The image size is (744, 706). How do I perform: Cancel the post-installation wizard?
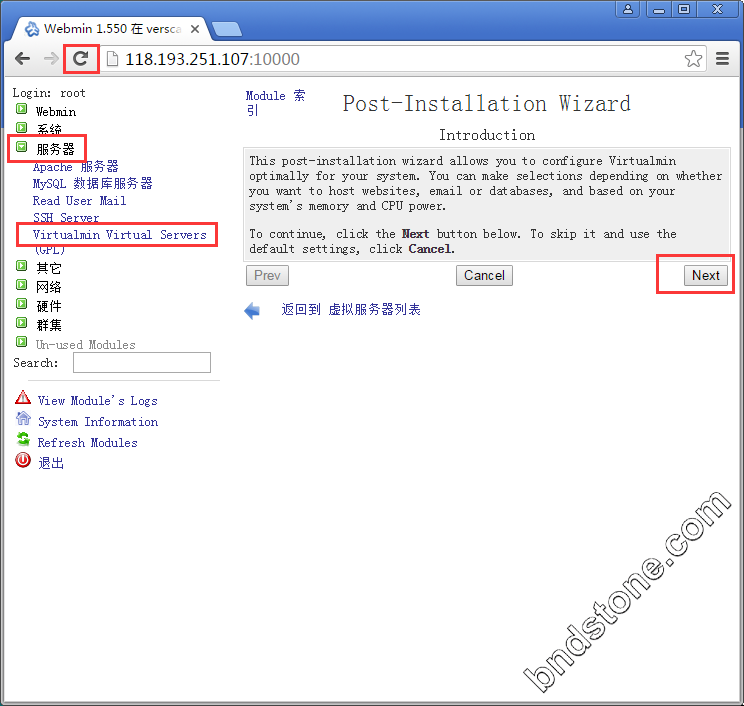click(484, 275)
